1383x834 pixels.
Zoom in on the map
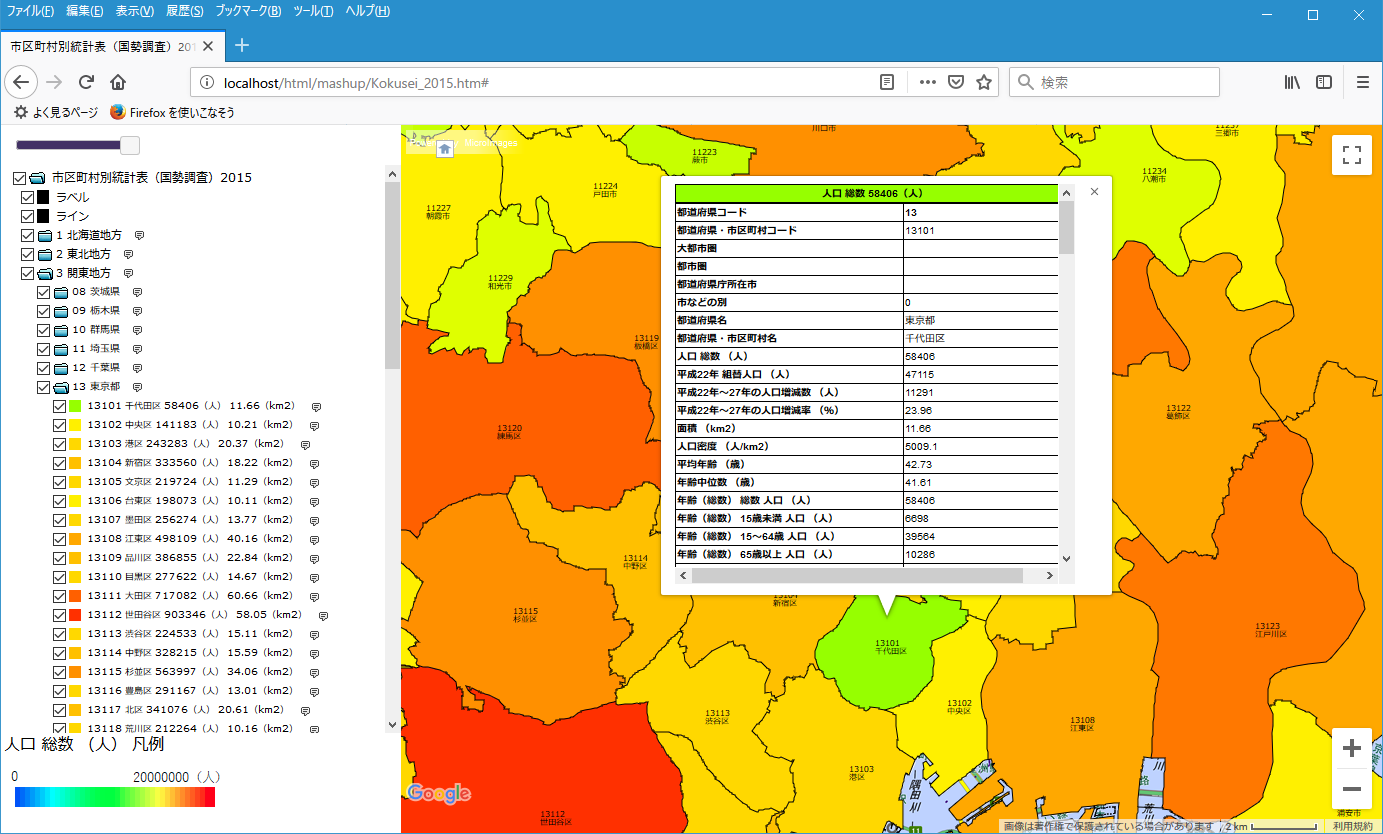coord(1352,748)
